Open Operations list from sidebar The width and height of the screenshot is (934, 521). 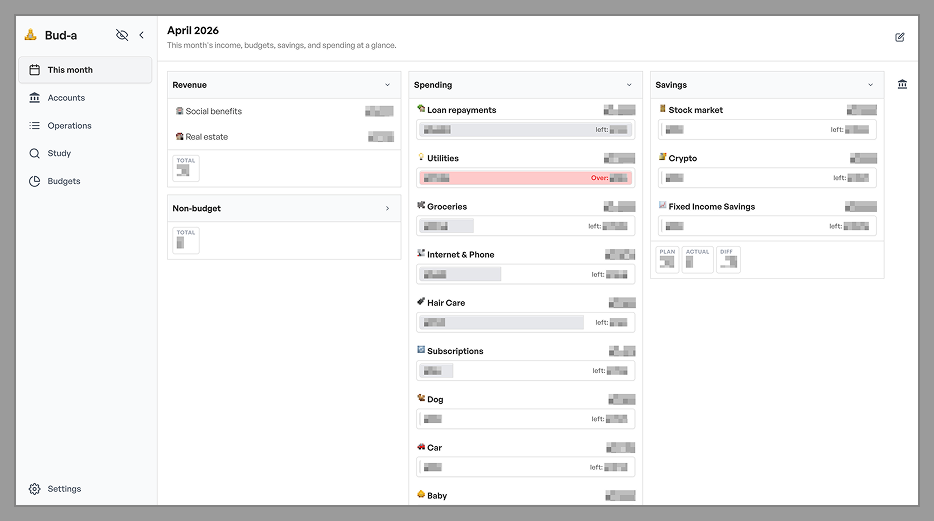[69, 126]
